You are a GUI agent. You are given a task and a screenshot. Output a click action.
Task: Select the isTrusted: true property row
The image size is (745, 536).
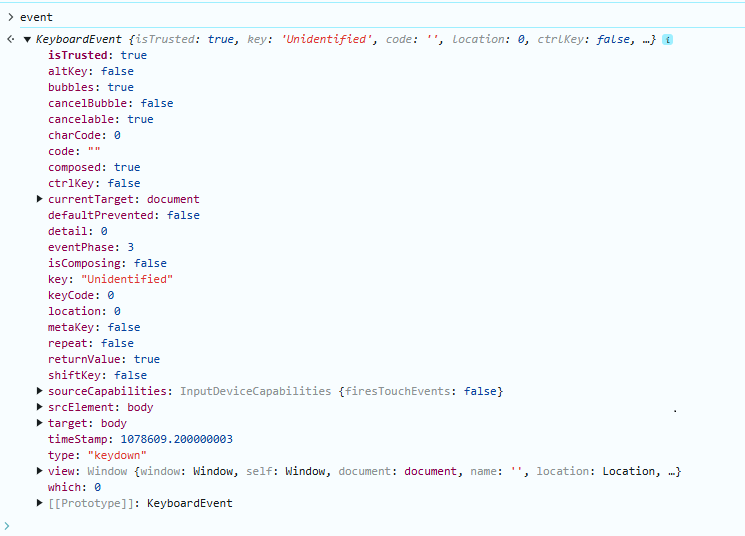(97, 55)
